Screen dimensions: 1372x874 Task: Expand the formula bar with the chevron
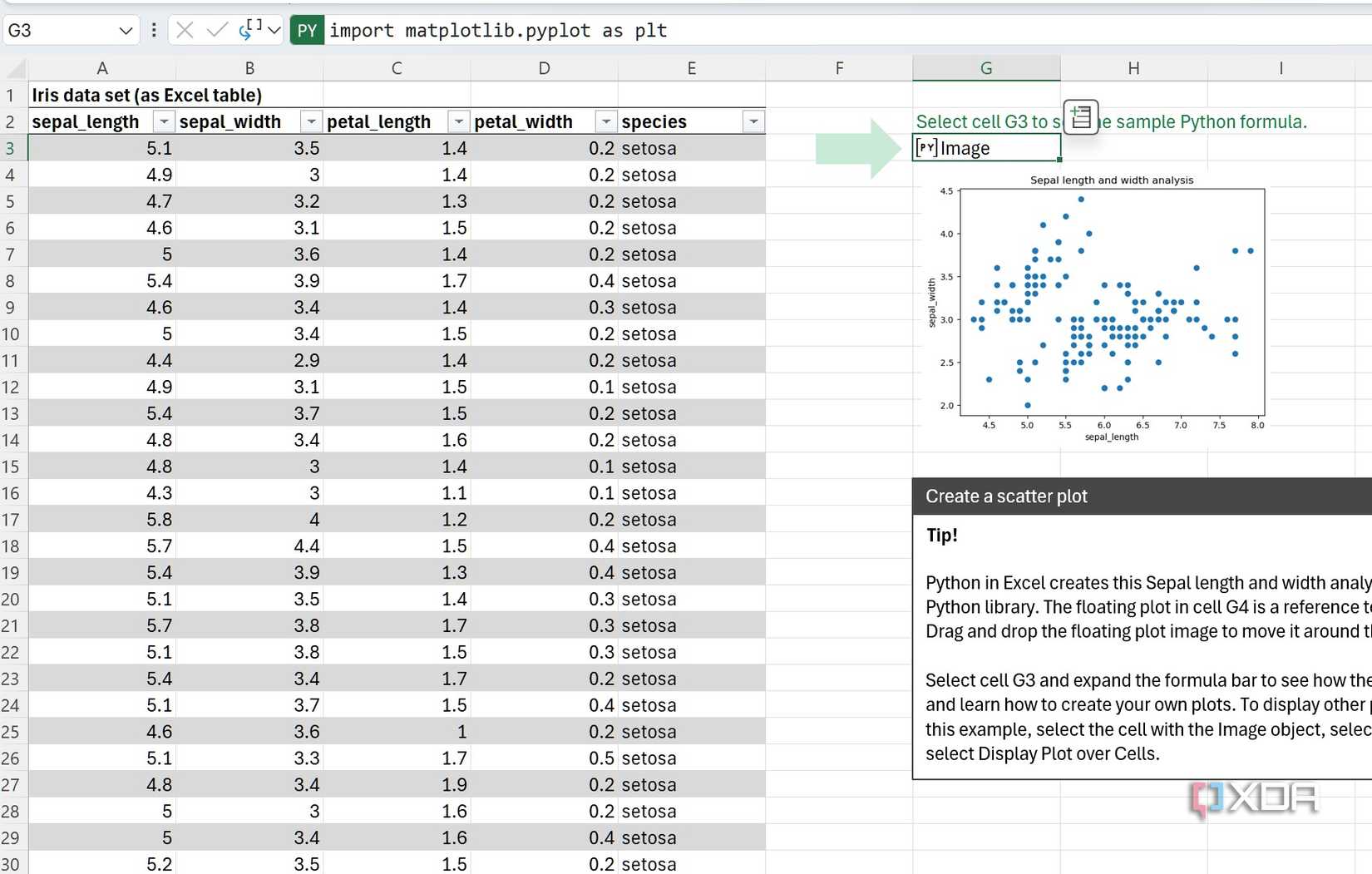click(274, 30)
